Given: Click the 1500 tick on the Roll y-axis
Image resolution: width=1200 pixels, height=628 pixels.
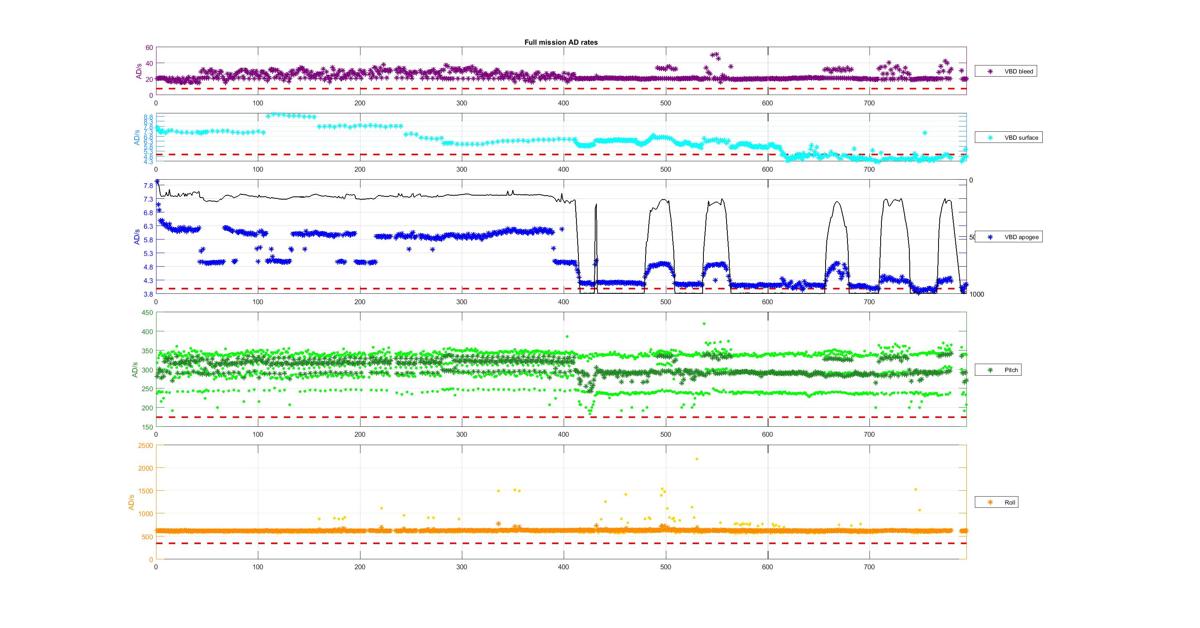Looking at the screenshot, I should coord(145,491).
